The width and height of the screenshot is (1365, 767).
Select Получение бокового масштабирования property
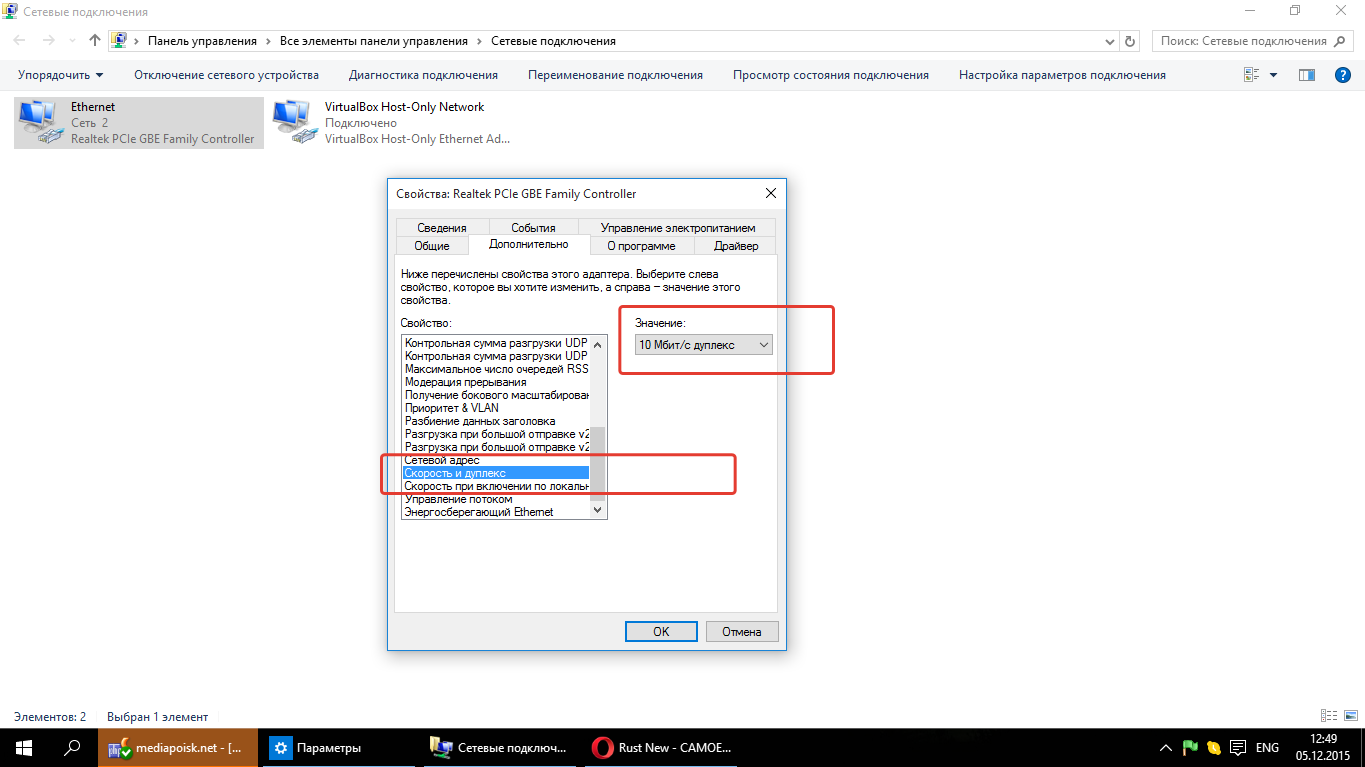click(x=496, y=395)
